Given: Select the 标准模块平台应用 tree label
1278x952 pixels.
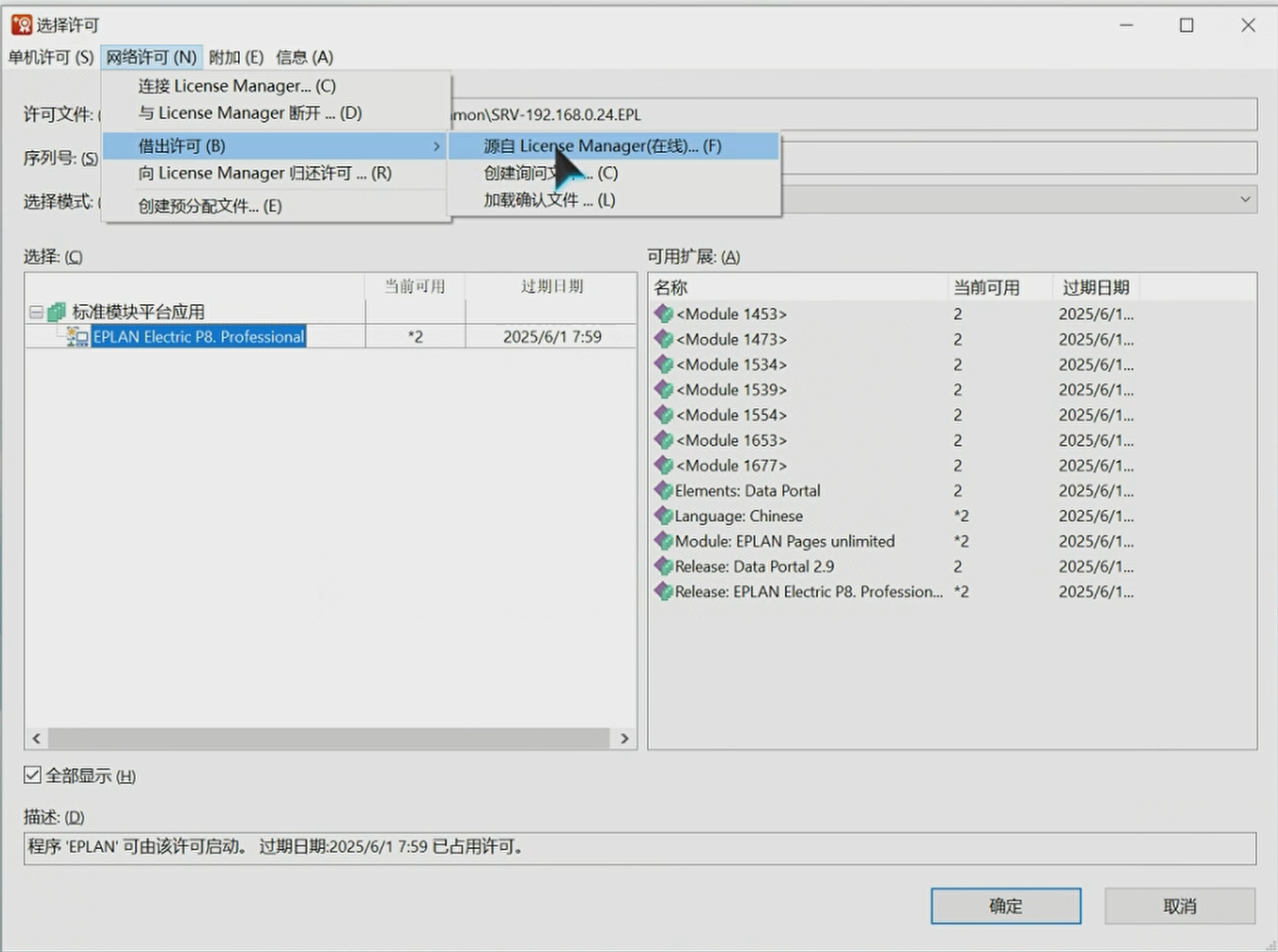Looking at the screenshot, I should click(x=138, y=312).
